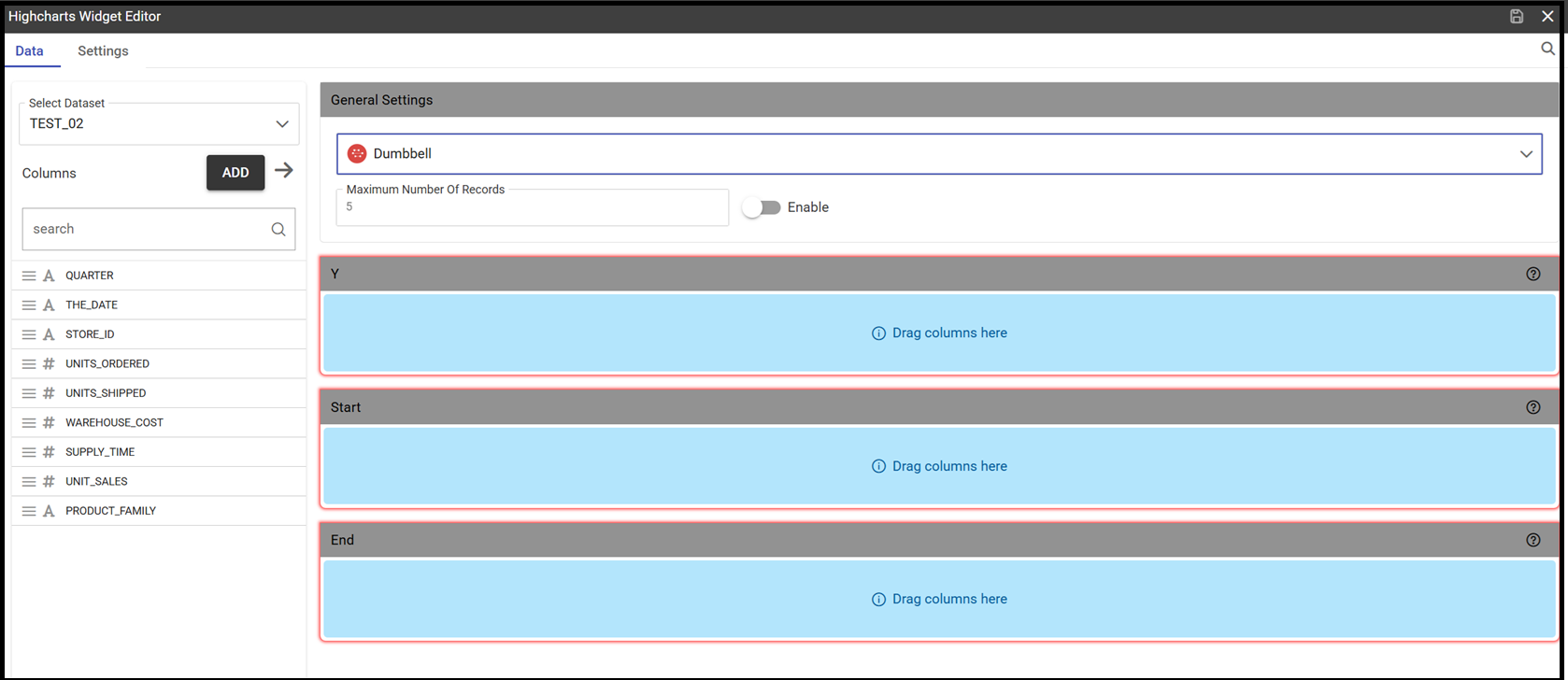This screenshot has height=680, width=1568.
Task: Click the Start drag columns drop area
Action: click(939, 466)
